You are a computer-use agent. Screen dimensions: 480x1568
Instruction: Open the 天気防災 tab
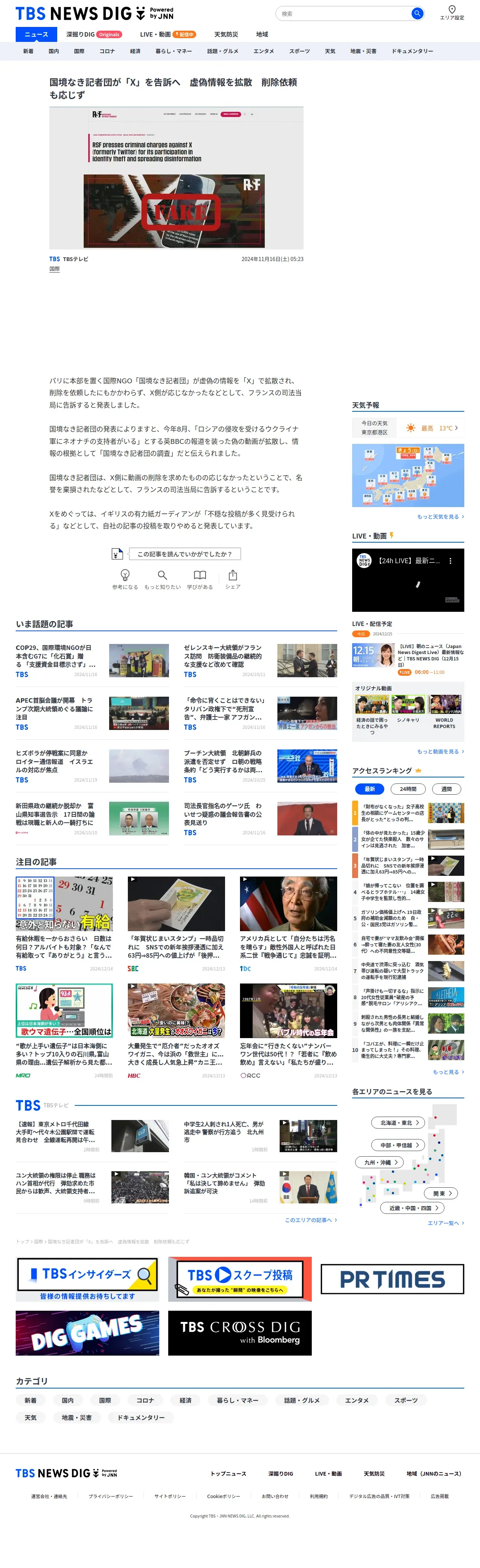[x=226, y=35]
